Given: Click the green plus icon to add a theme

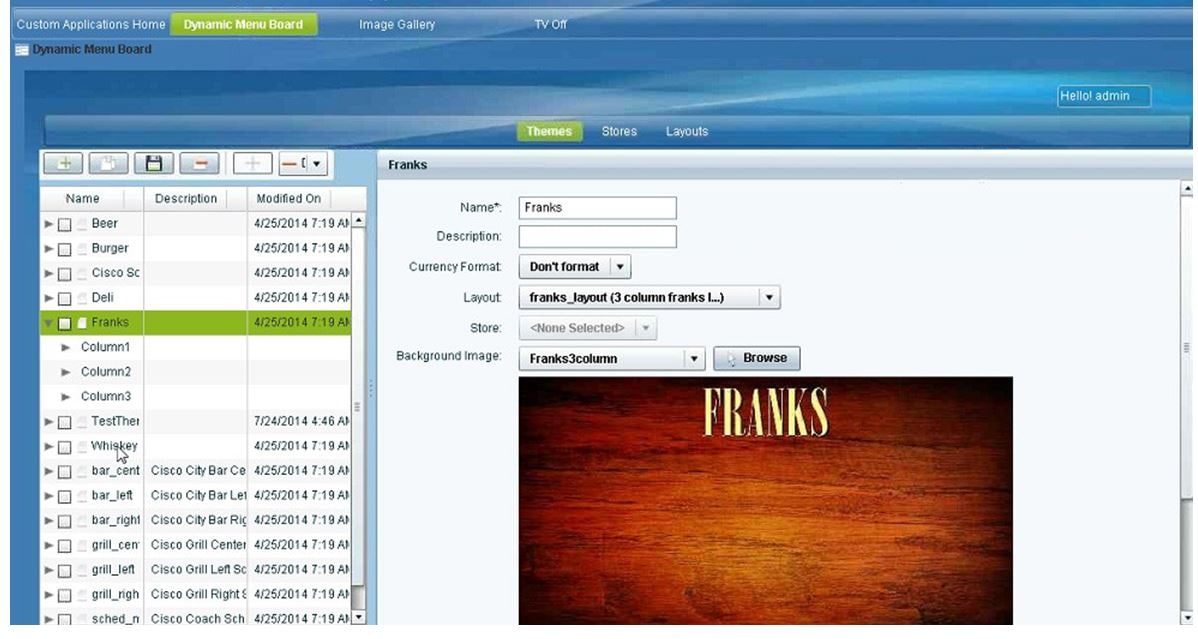Looking at the screenshot, I should coord(62,164).
